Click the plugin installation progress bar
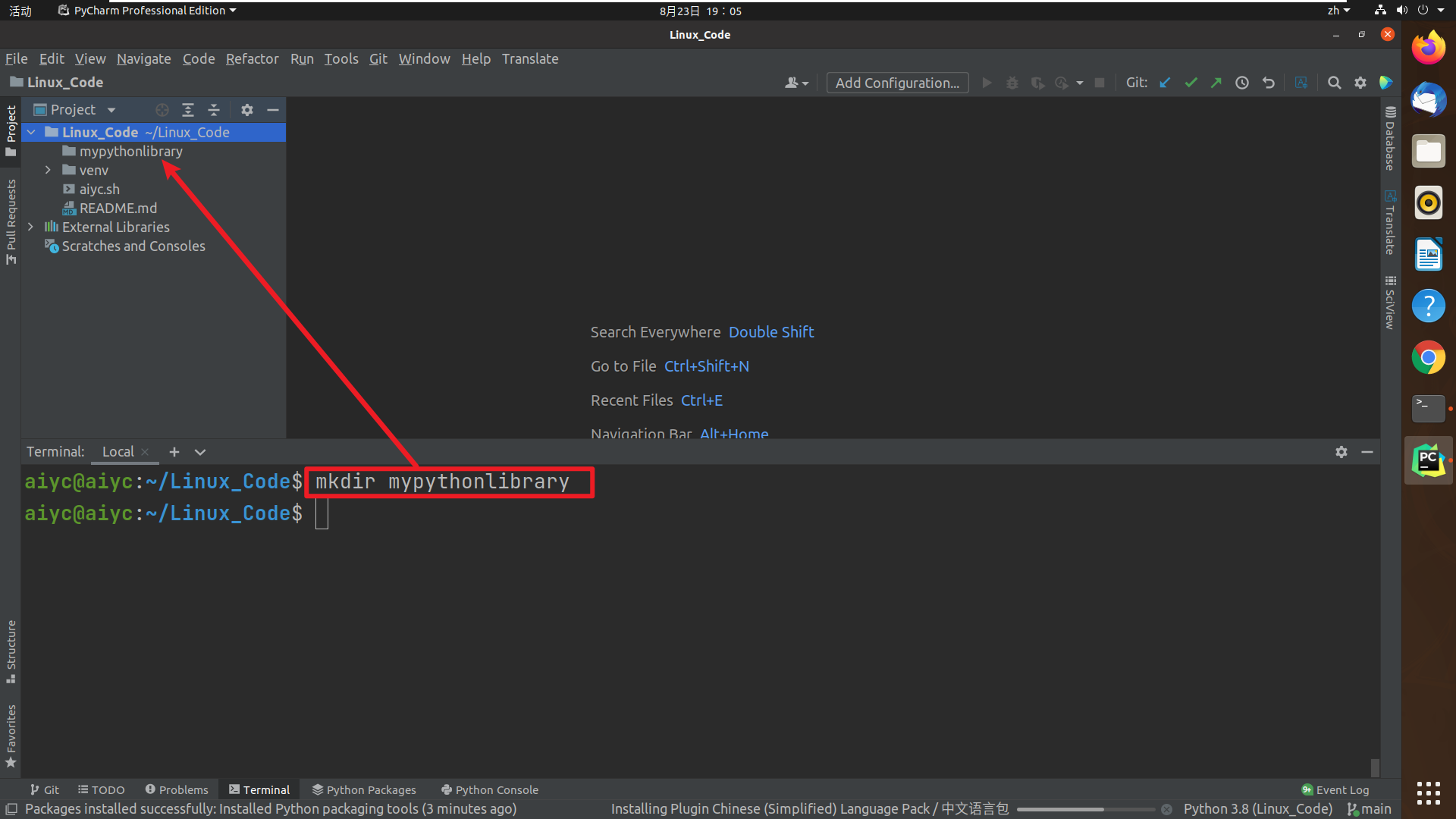1456x819 pixels. coord(1086,809)
